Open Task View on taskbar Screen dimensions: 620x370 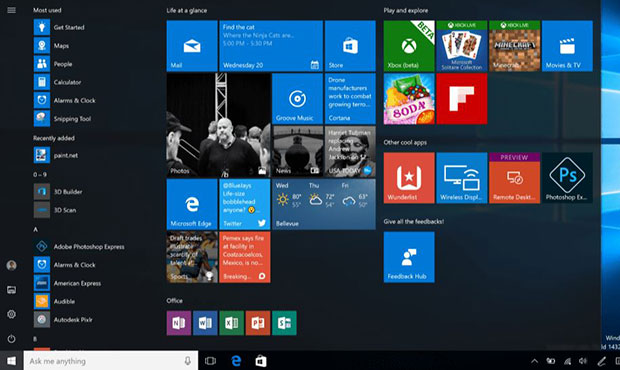(210, 361)
